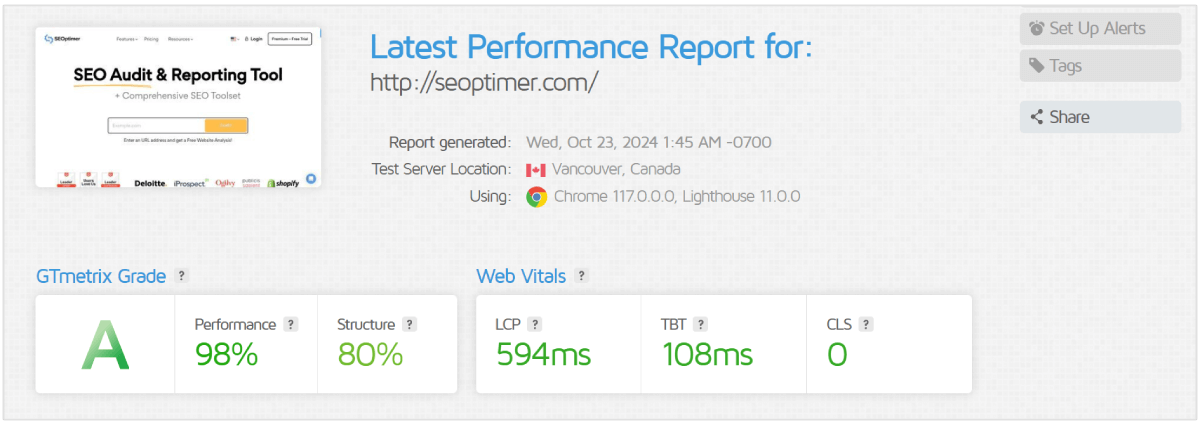Click the CLS help question mark
This screenshot has width=1200, height=425.
(866, 324)
